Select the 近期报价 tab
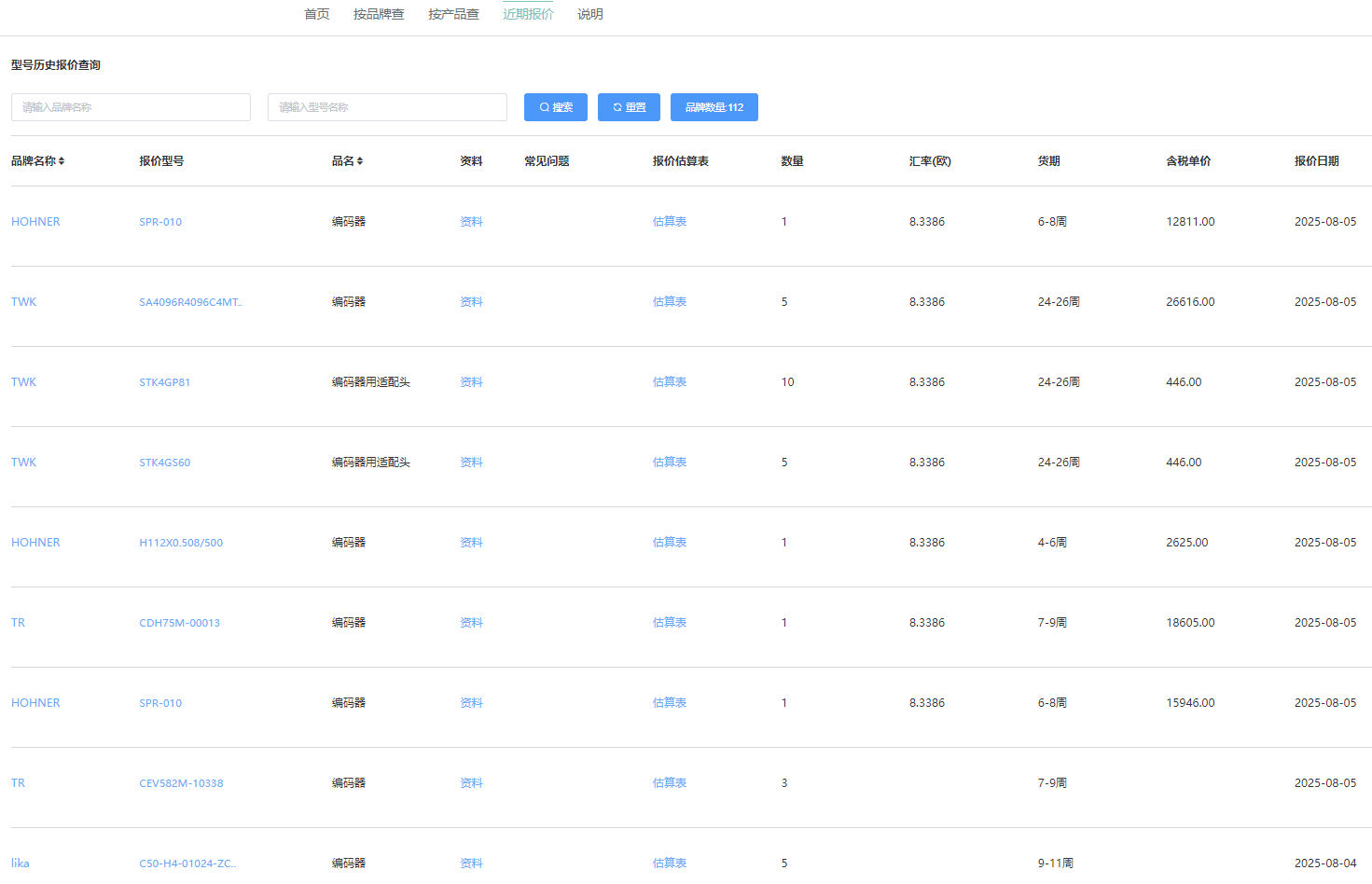1372x884 pixels. click(x=528, y=14)
